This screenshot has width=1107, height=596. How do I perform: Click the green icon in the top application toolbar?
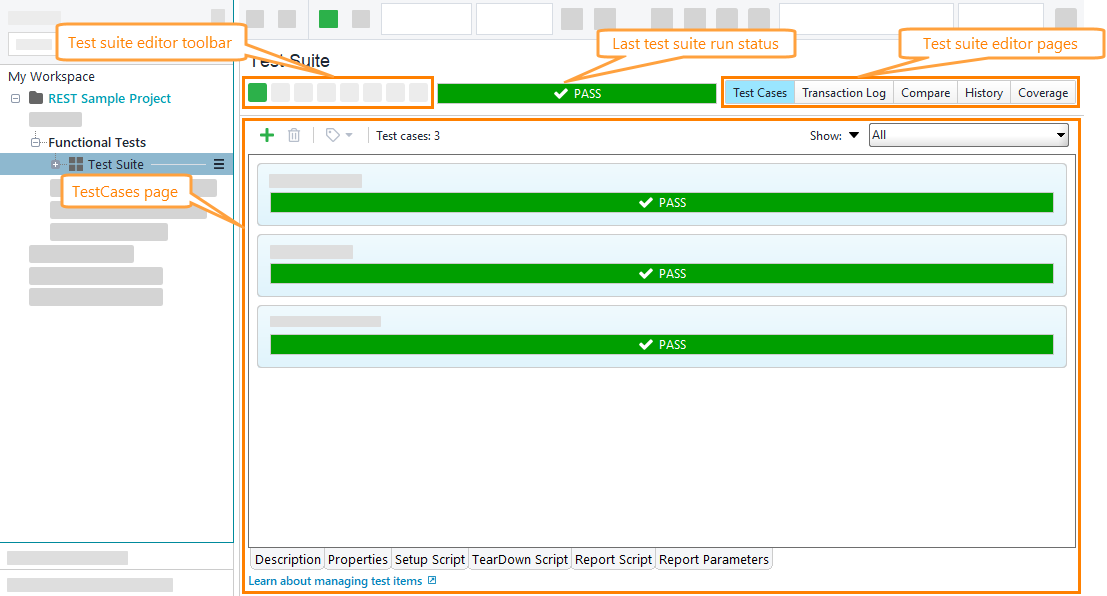[x=327, y=18]
